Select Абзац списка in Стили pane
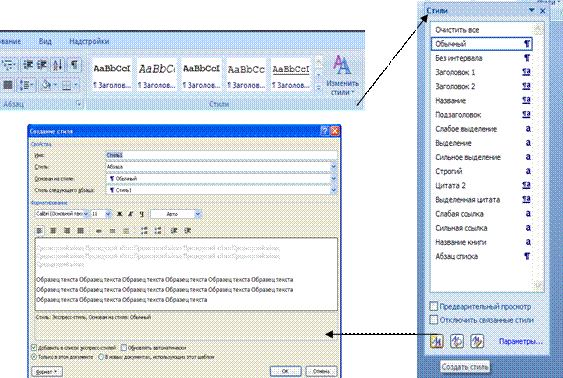The image size is (563, 378). coord(481,256)
